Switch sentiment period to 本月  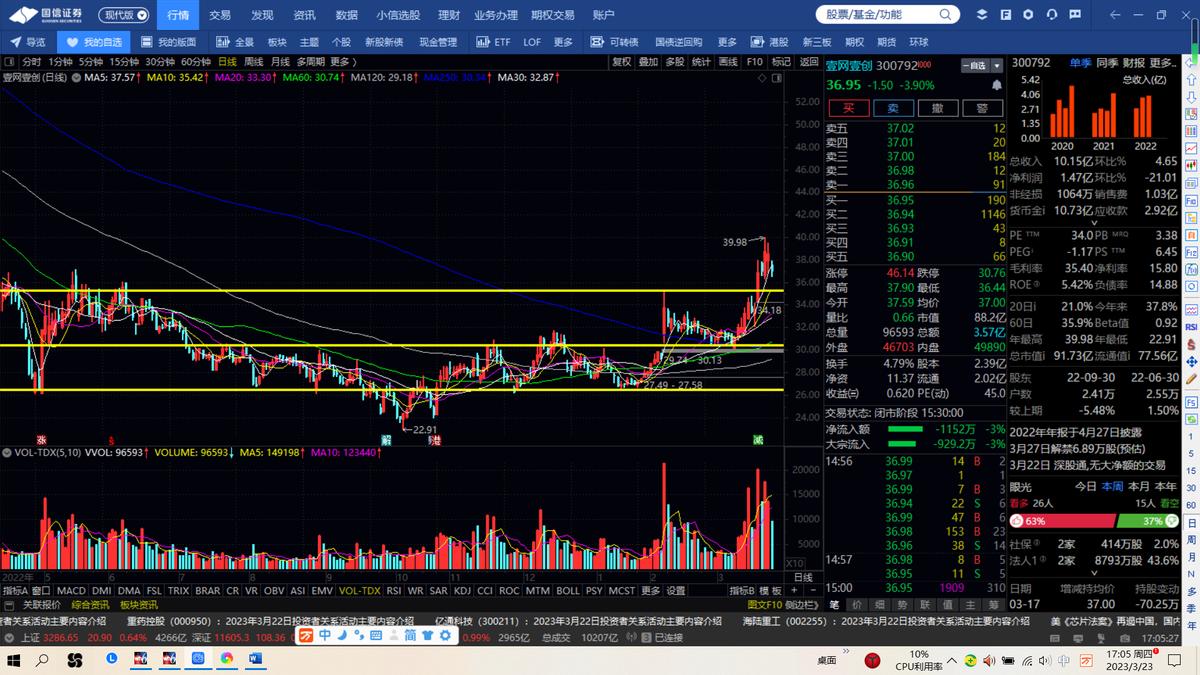point(1137,486)
